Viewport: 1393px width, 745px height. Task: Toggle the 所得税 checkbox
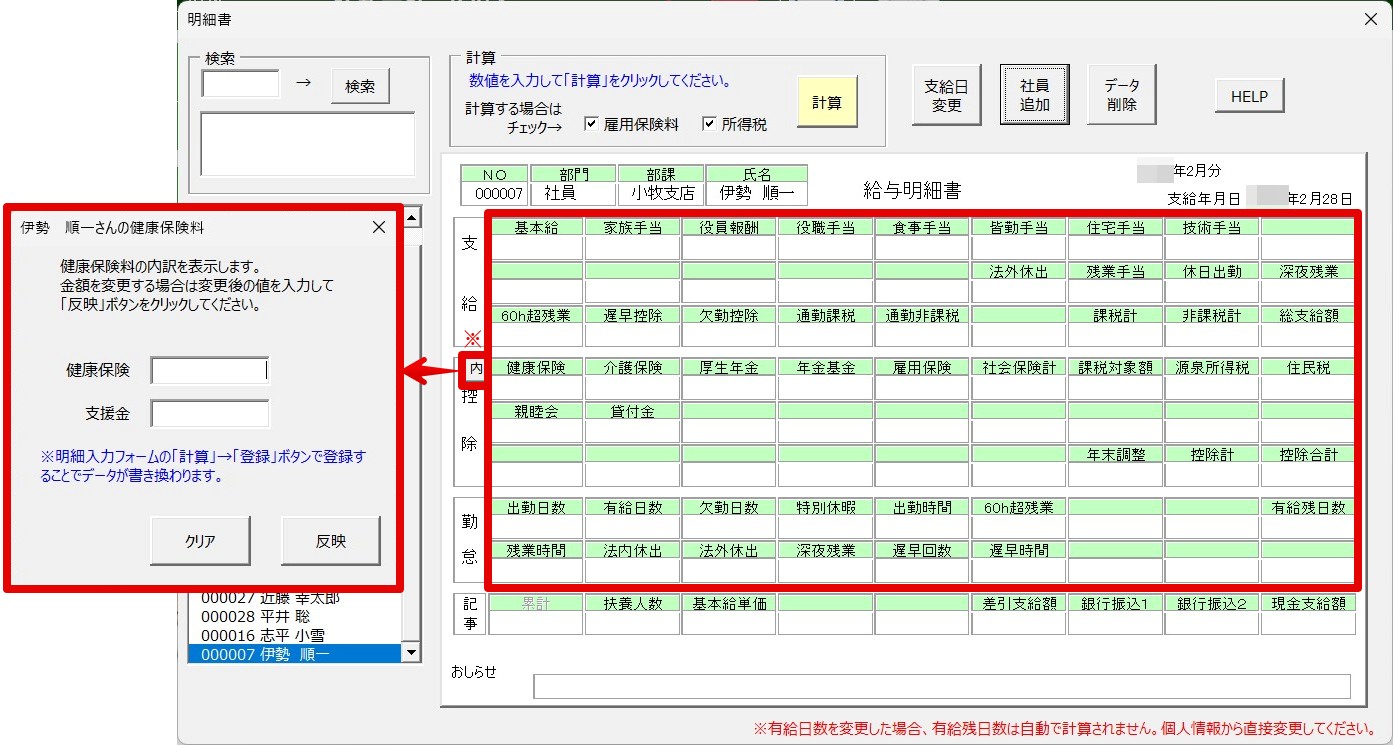(709, 124)
